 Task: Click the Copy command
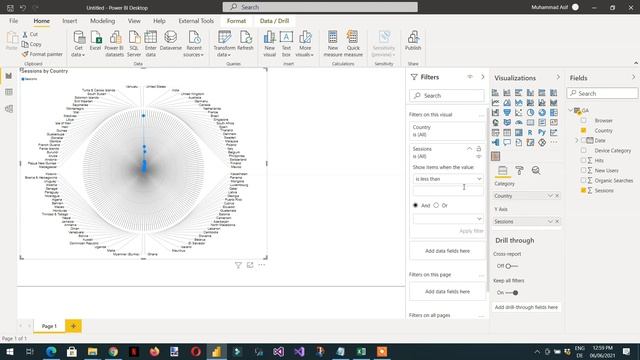[x=32, y=44]
